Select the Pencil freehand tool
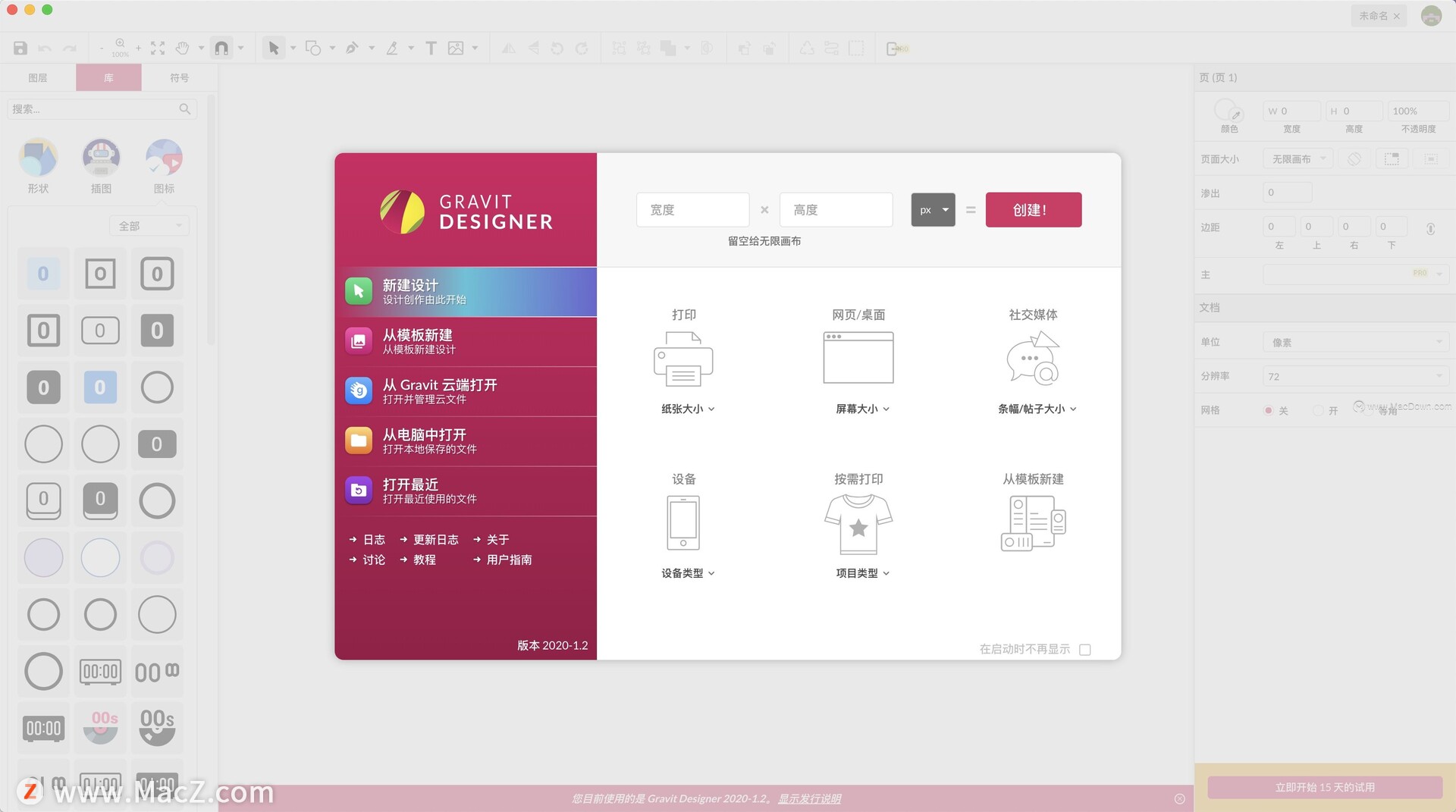Screen dimensions: 1456x812 point(392,49)
